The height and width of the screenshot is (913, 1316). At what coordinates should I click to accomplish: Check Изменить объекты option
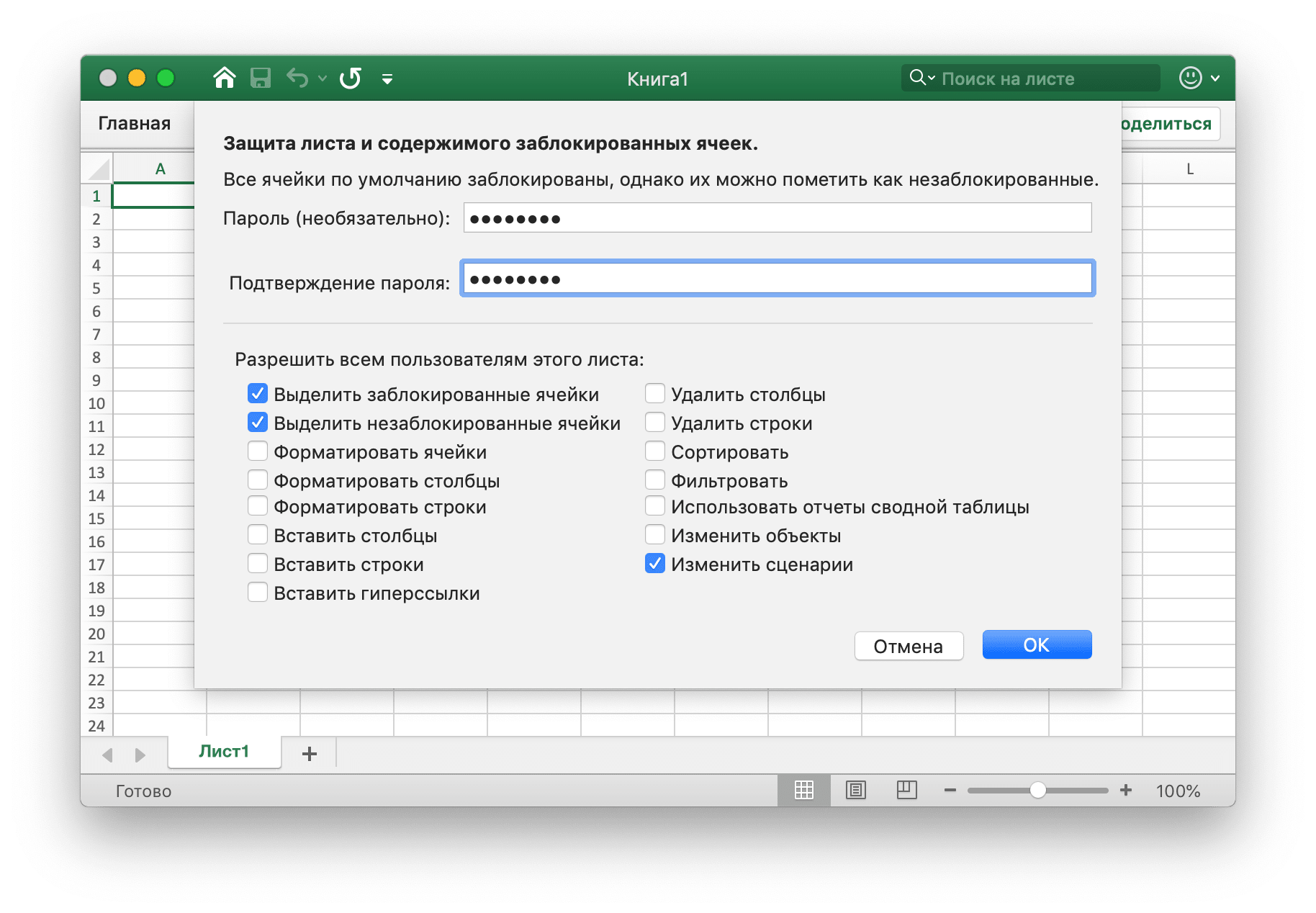click(x=655, y=534)
